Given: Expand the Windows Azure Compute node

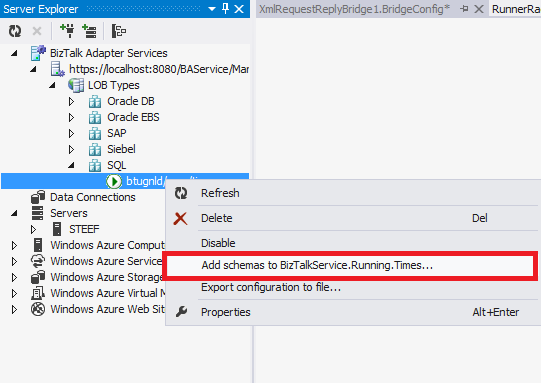Looking at the screenshot, I should tap(14, 245).
